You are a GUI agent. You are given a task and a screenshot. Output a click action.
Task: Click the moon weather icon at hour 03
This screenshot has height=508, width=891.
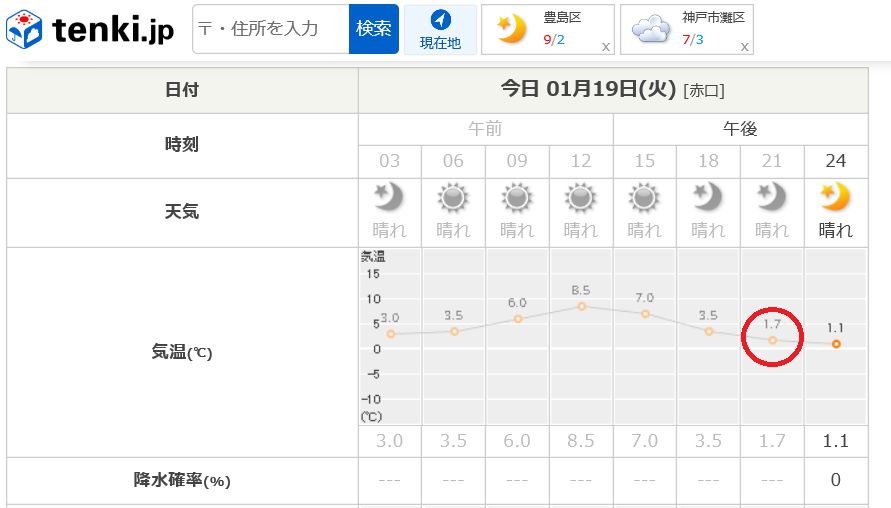(389, 197)
